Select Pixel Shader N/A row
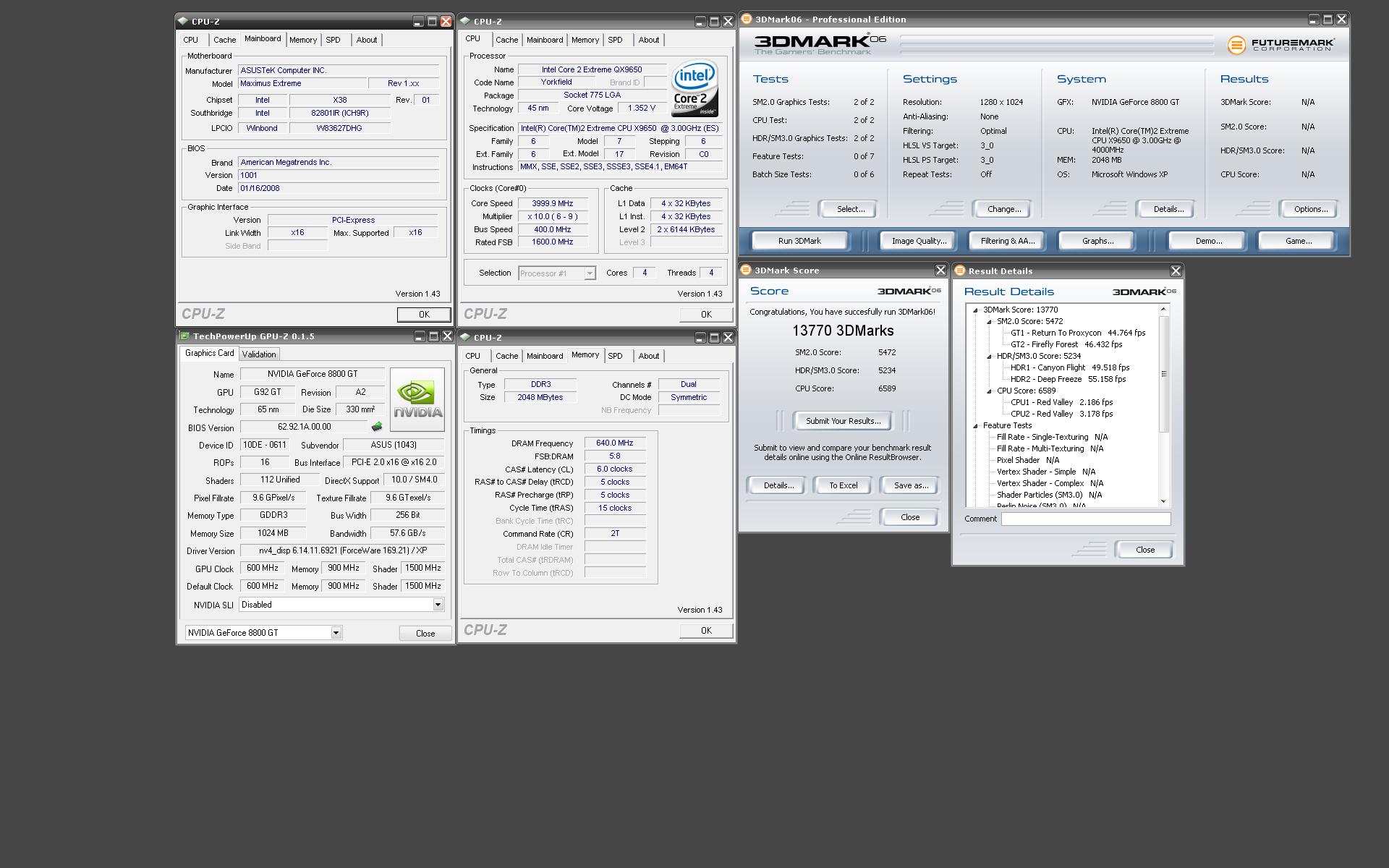This screenshot has width=1389, height=868. [1028, 461]
